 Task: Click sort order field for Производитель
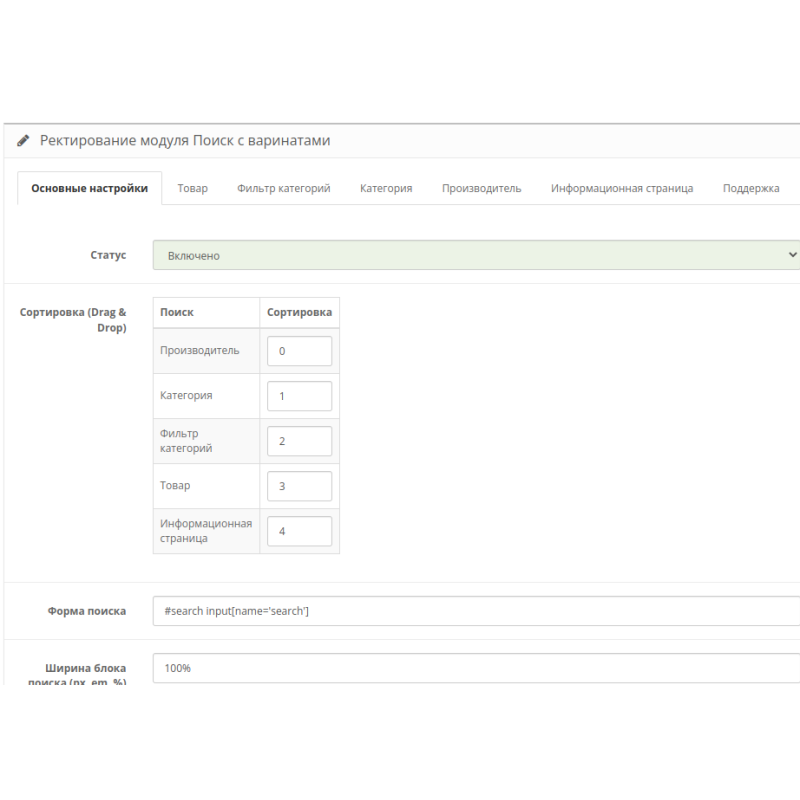(299, 351)
